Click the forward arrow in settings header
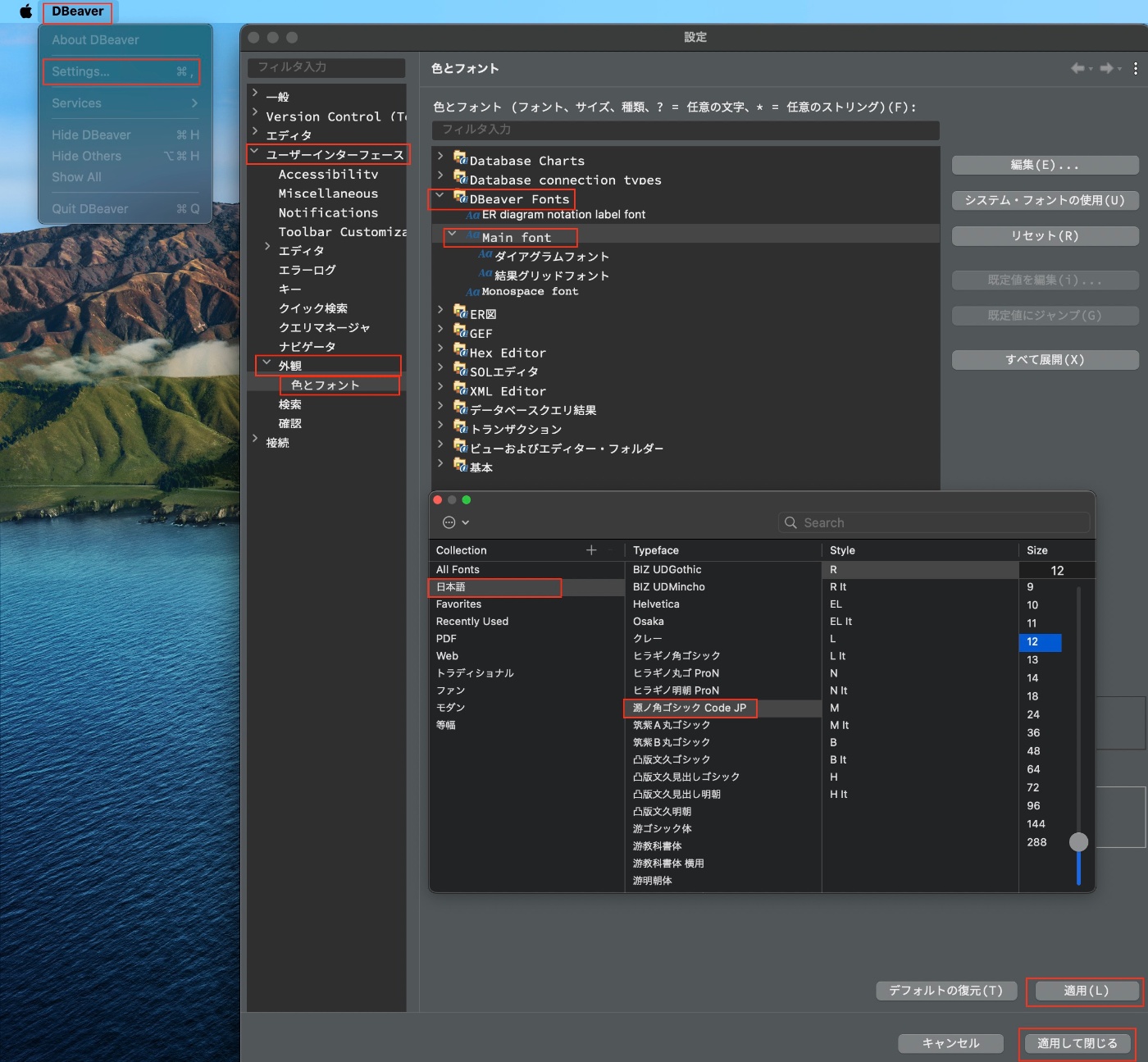Image resolution: width=1148 pixels, height=1062 pixels. coord(1106,68)
